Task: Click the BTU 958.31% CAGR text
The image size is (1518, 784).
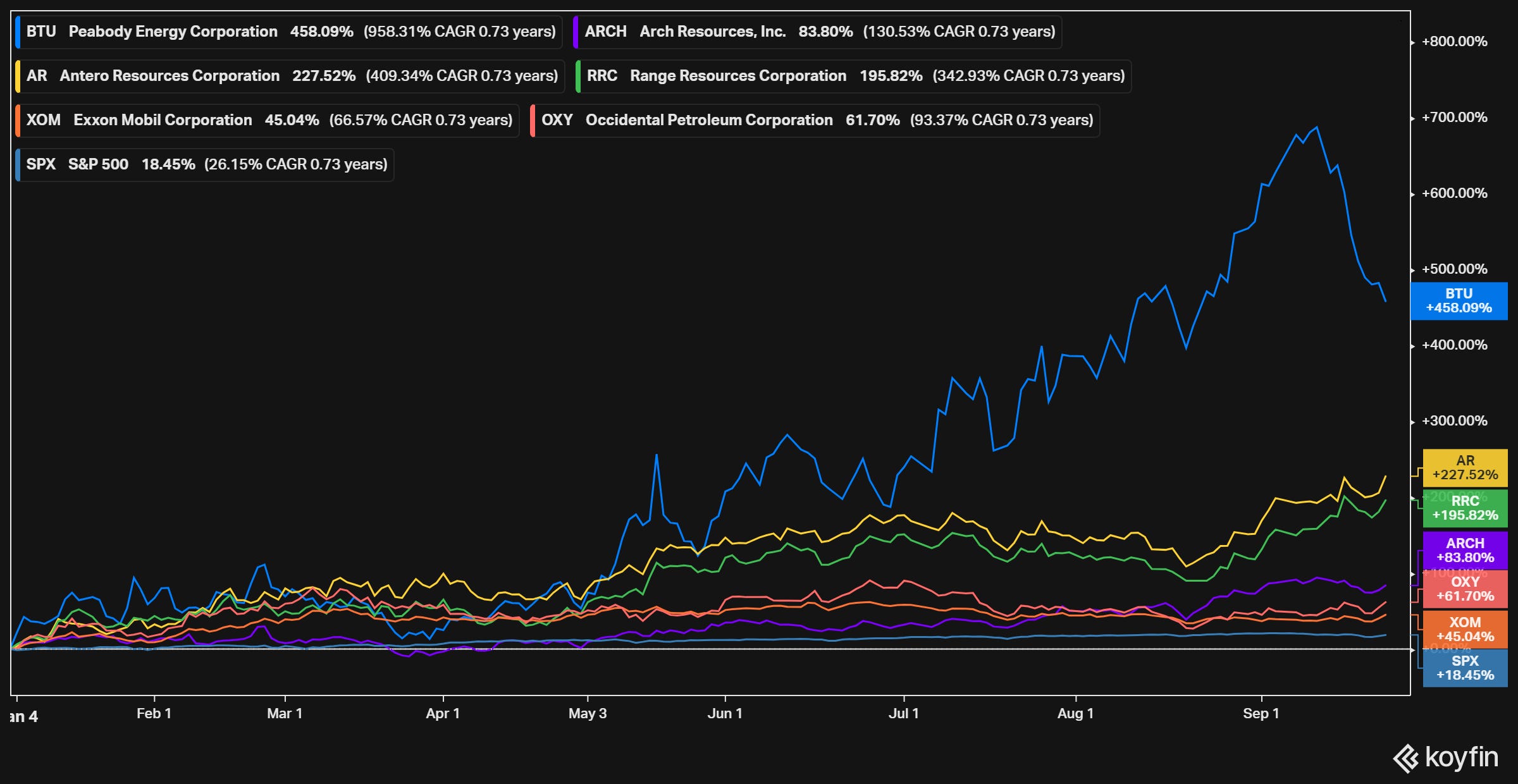Action: 460,32
